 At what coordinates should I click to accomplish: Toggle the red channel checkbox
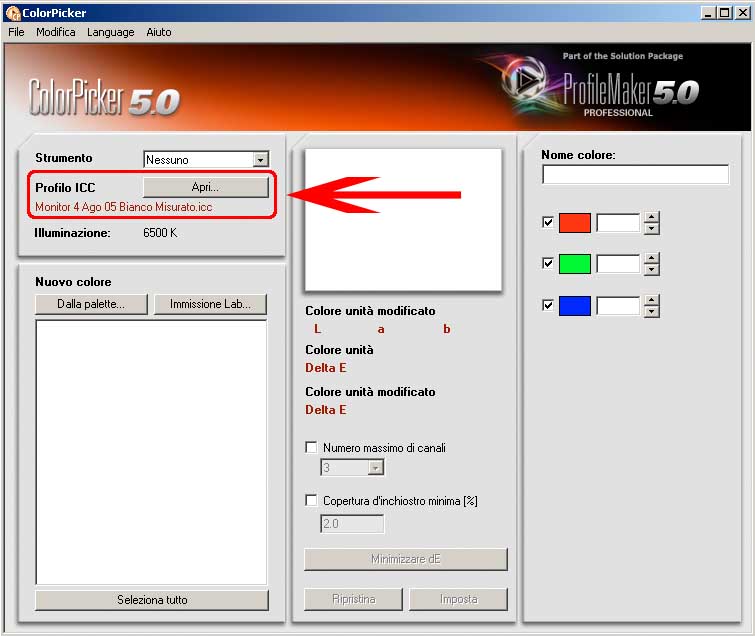547,222
